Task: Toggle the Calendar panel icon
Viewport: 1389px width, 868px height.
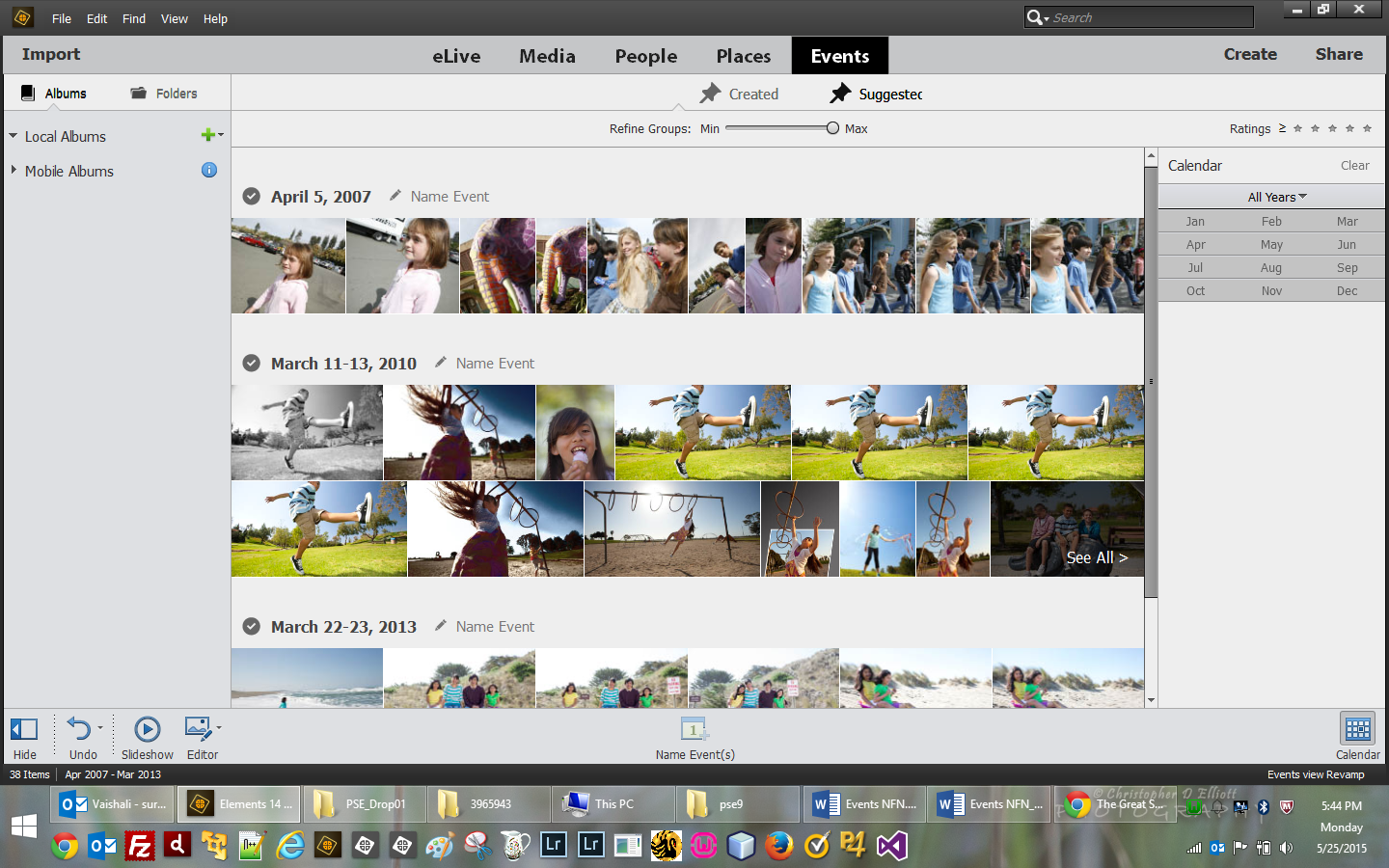Action: click(x=1357, y=729)
